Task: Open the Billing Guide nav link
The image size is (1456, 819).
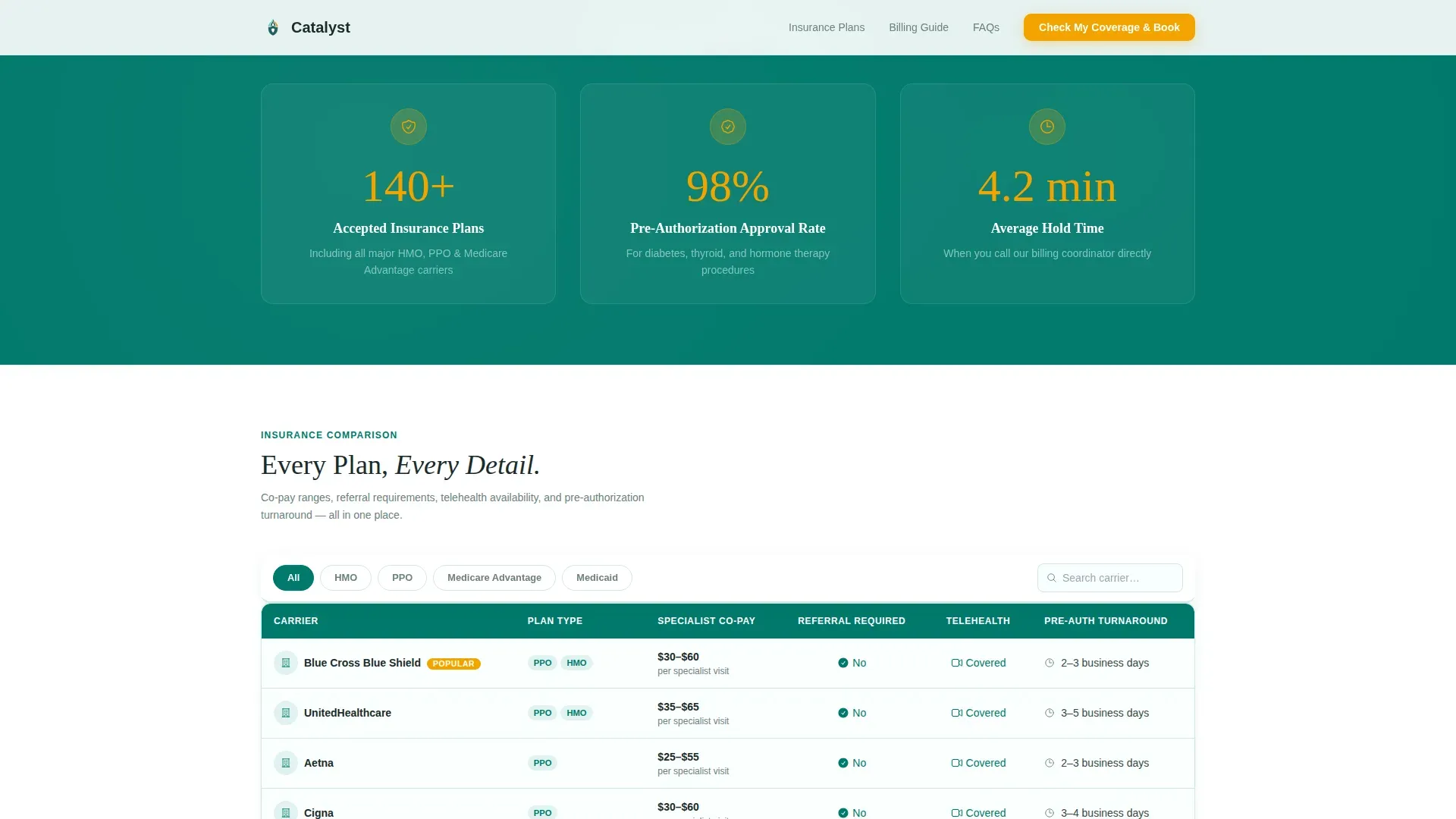Action: point(918,27)
